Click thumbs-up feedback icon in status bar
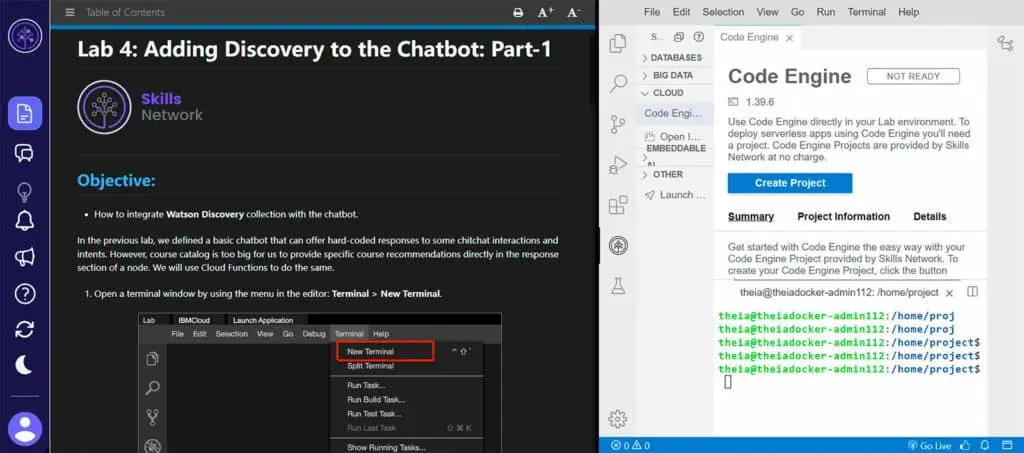 (965, 446)
